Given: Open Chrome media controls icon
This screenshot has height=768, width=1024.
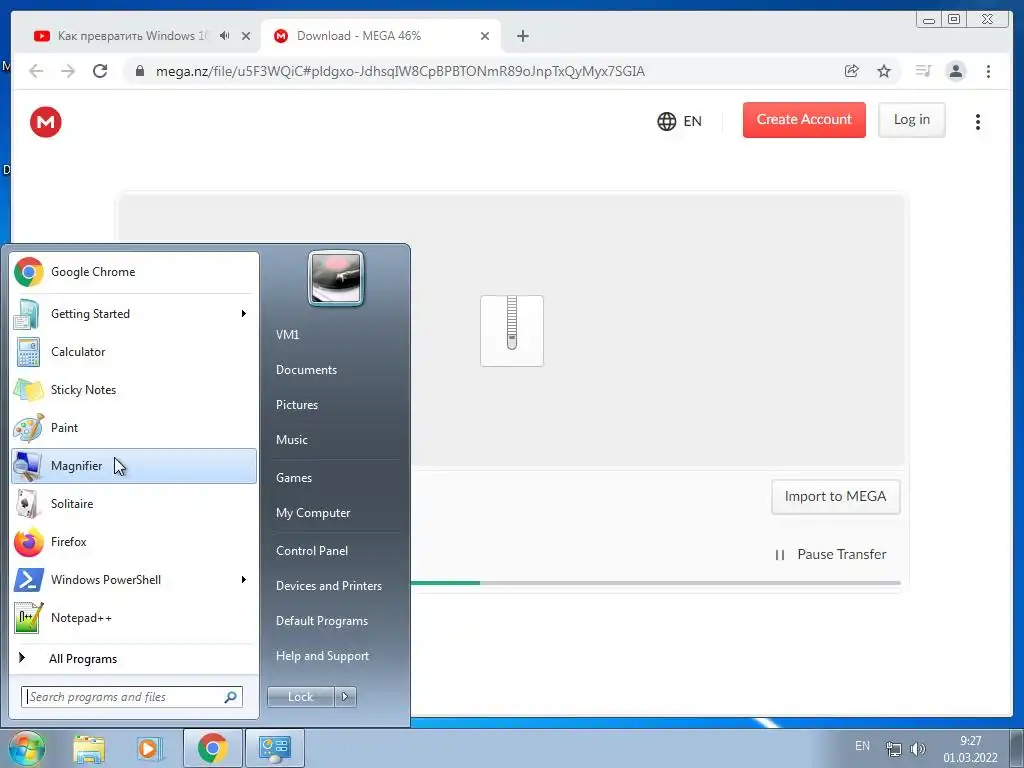Looking at the screenshot, I should pyautogui.click(x=923, y=71).
